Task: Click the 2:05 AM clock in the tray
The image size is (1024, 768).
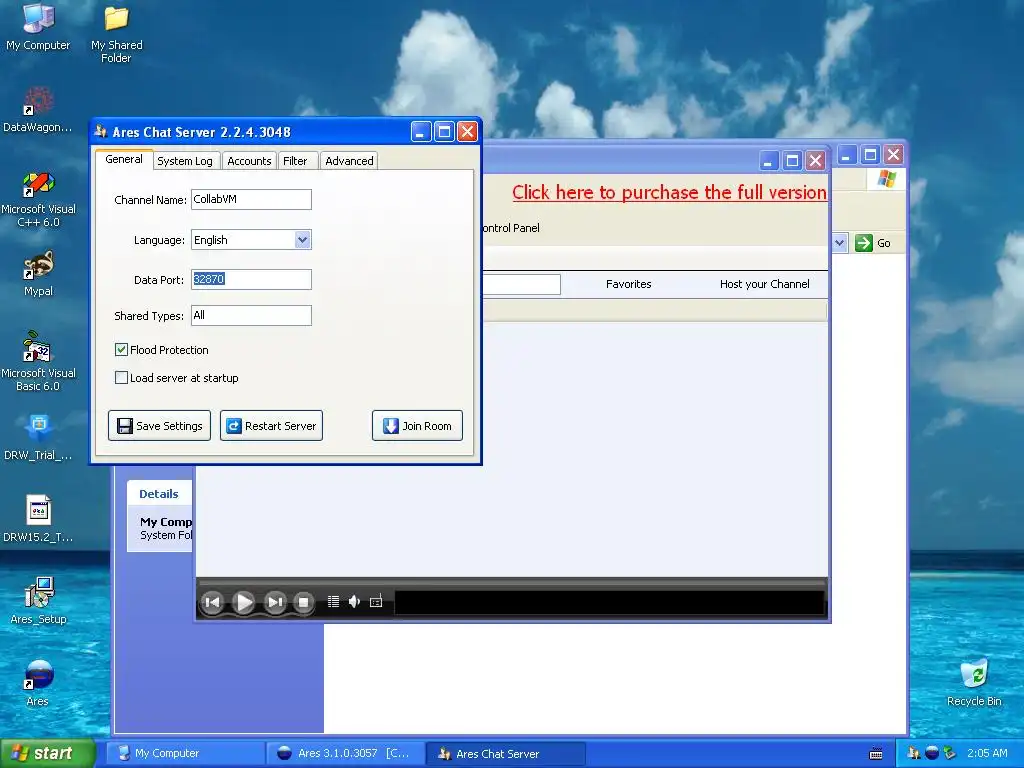Action: tap(987, 753)
